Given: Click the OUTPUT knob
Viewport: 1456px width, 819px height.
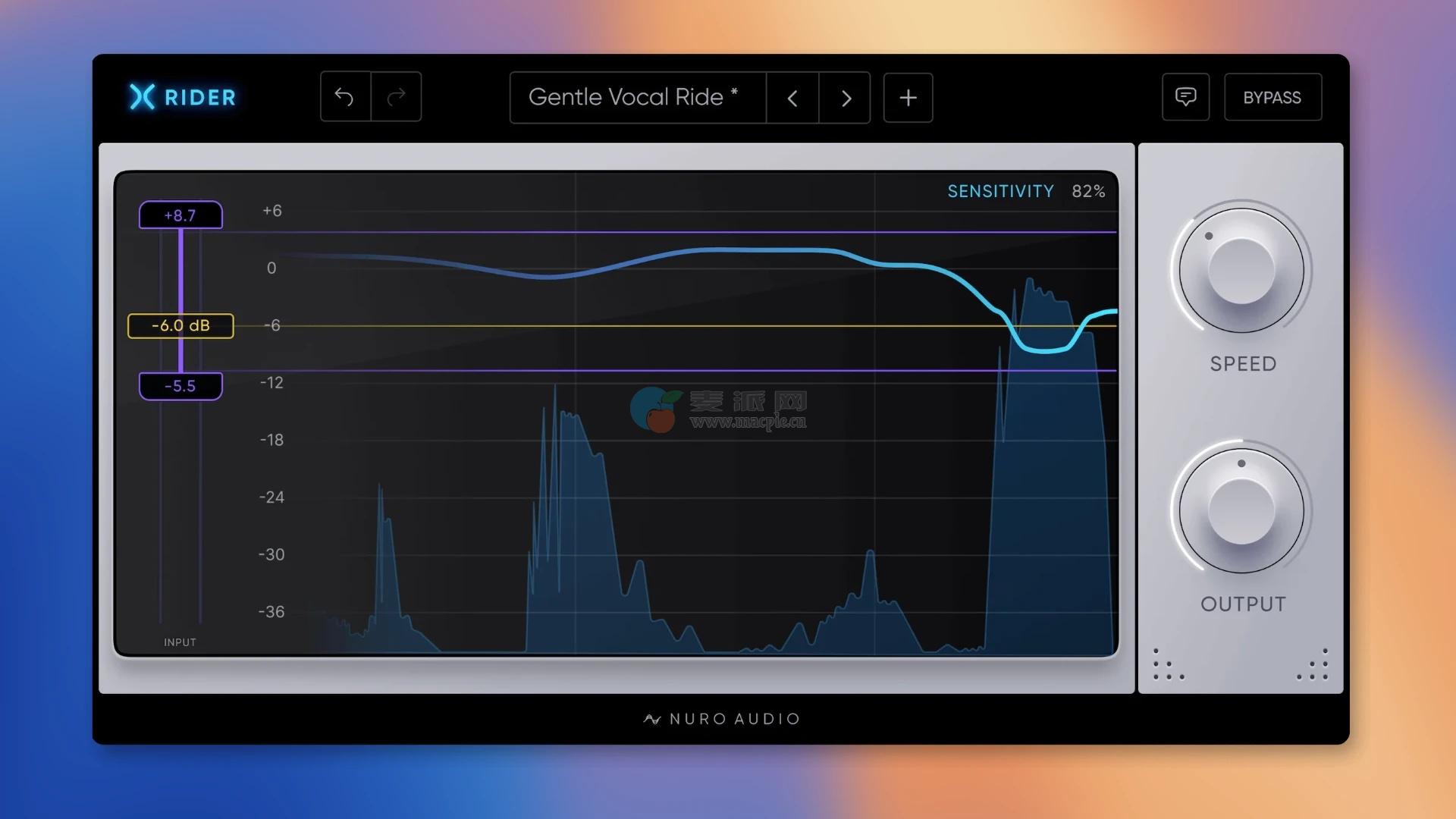Looking at the screenshot, I should (1241, 510).
